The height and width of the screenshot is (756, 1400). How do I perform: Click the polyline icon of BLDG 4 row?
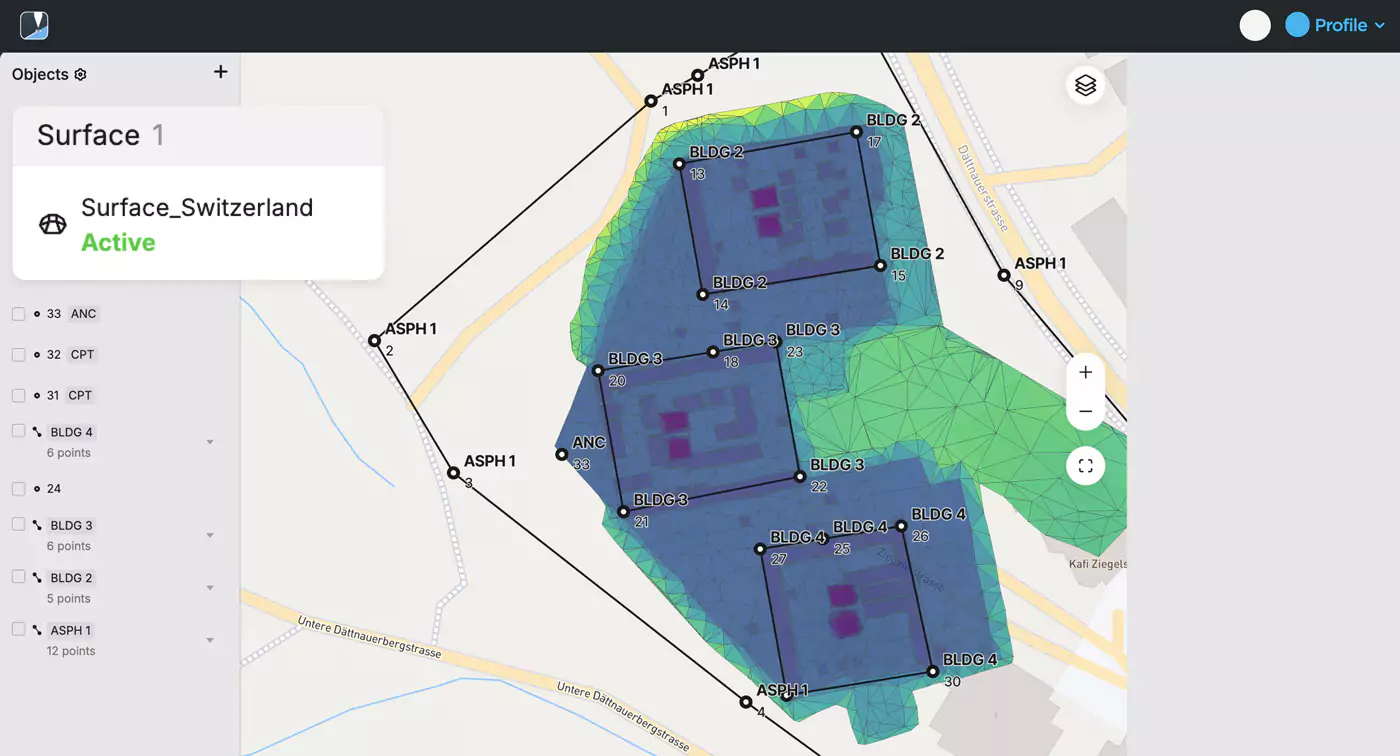point(37,432)
